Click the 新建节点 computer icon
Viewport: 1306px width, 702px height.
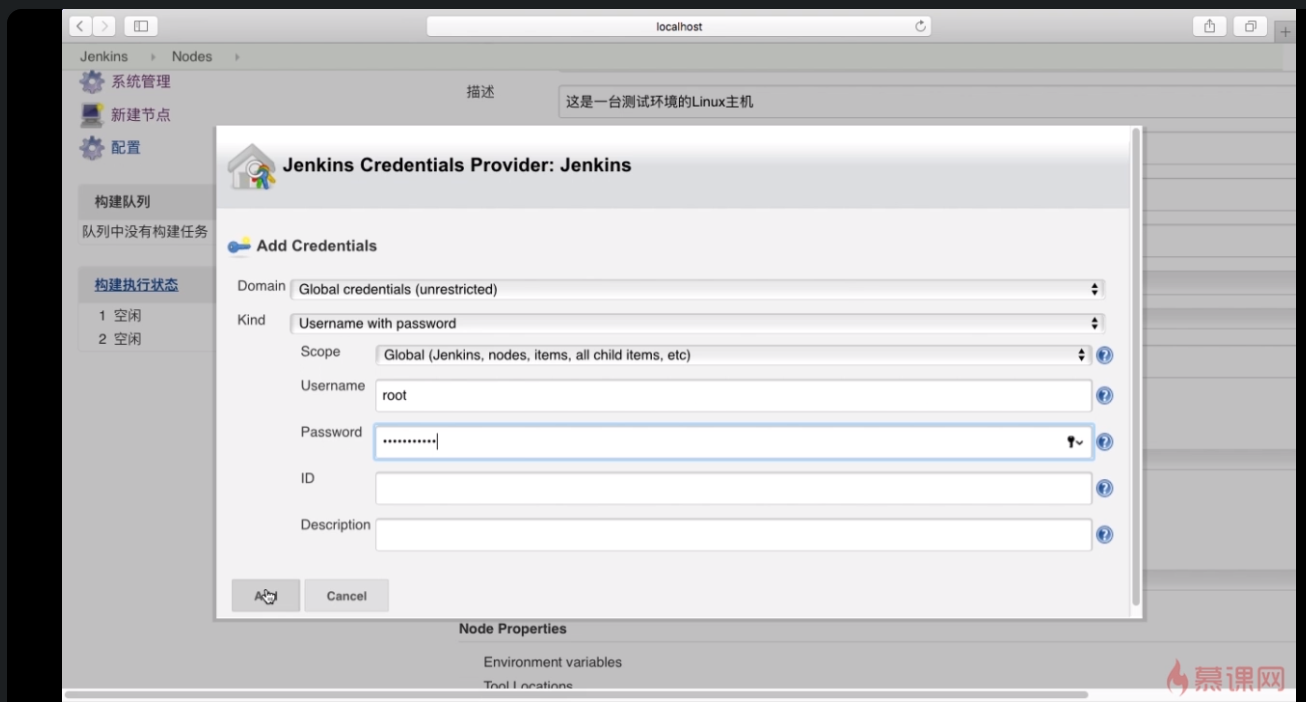[x=92, y=115]
